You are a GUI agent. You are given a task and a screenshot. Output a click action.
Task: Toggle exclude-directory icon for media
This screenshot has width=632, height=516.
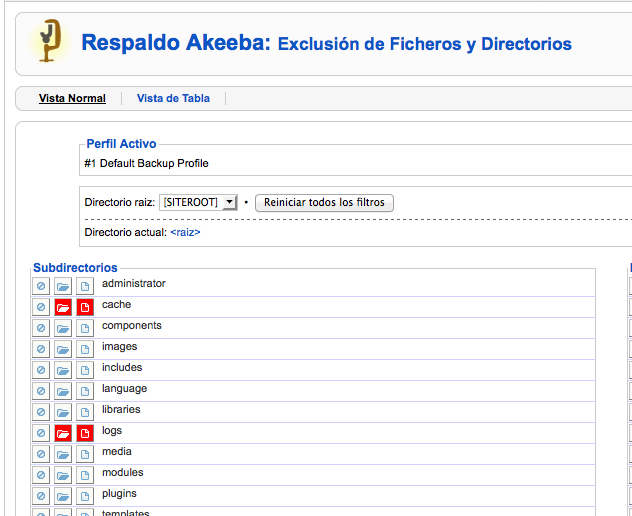click(41, 454)
